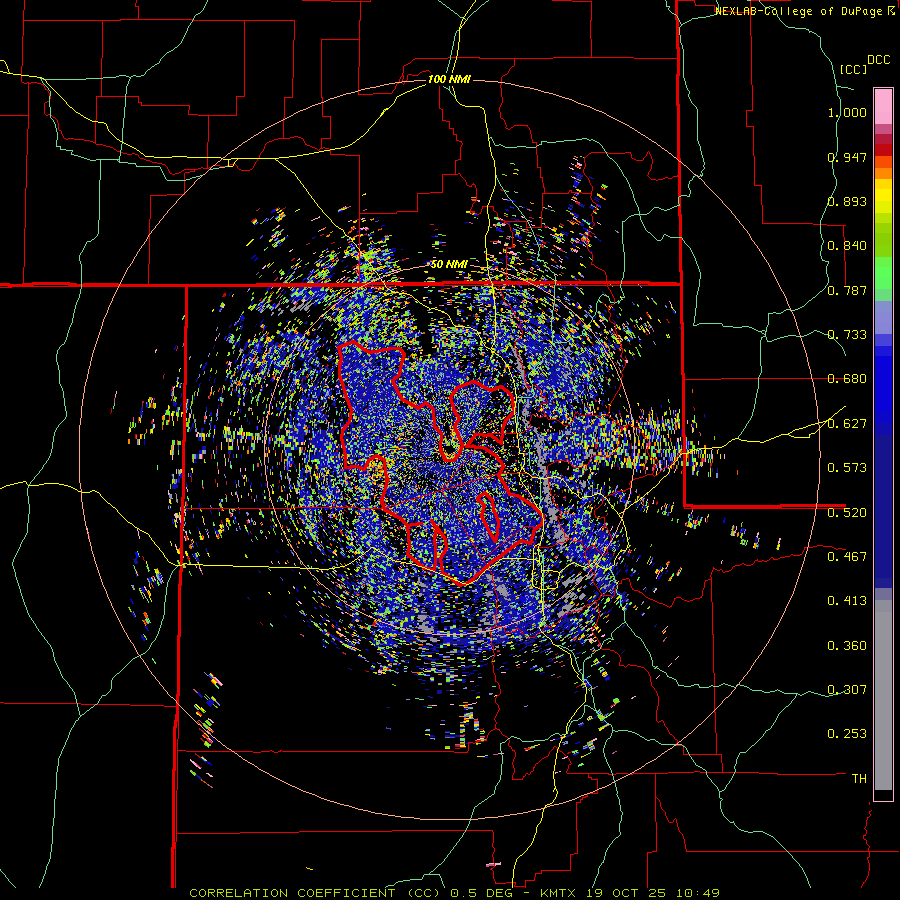The image size is (900, 900).
Task: Click the 0.467 value on the color scale
Action: click(847, 557)
